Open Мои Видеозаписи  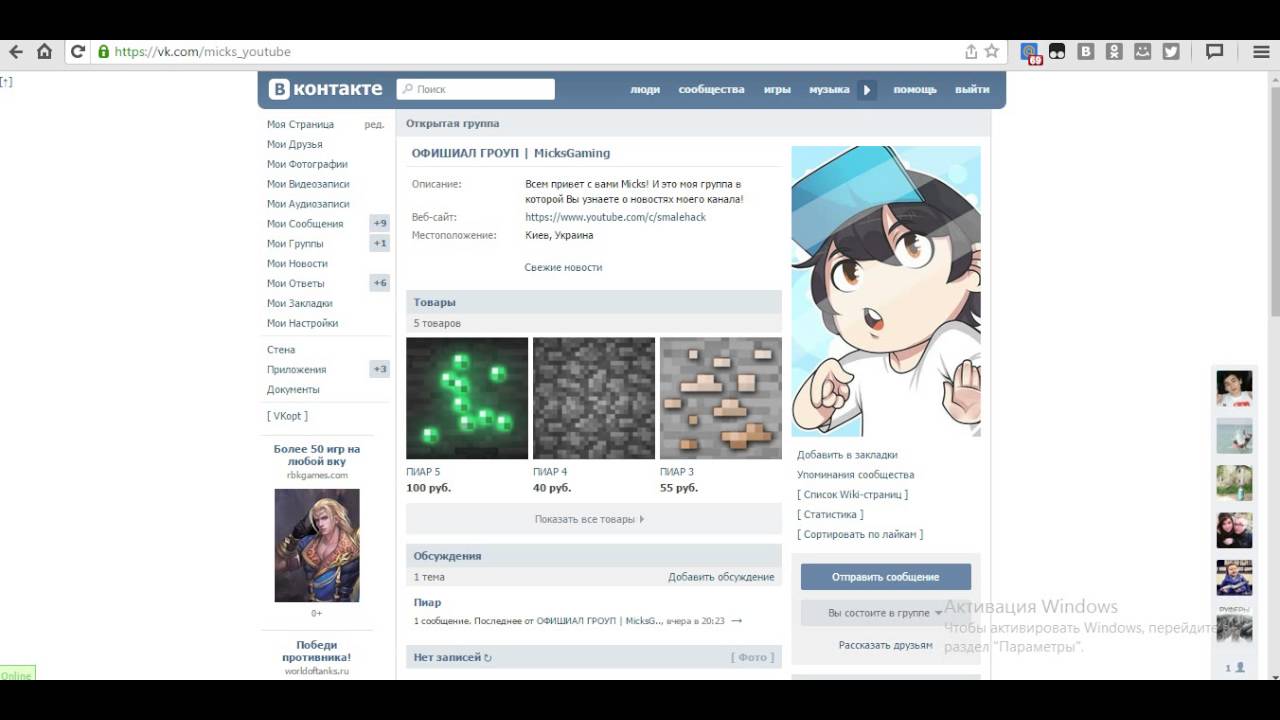pos(308,184)
